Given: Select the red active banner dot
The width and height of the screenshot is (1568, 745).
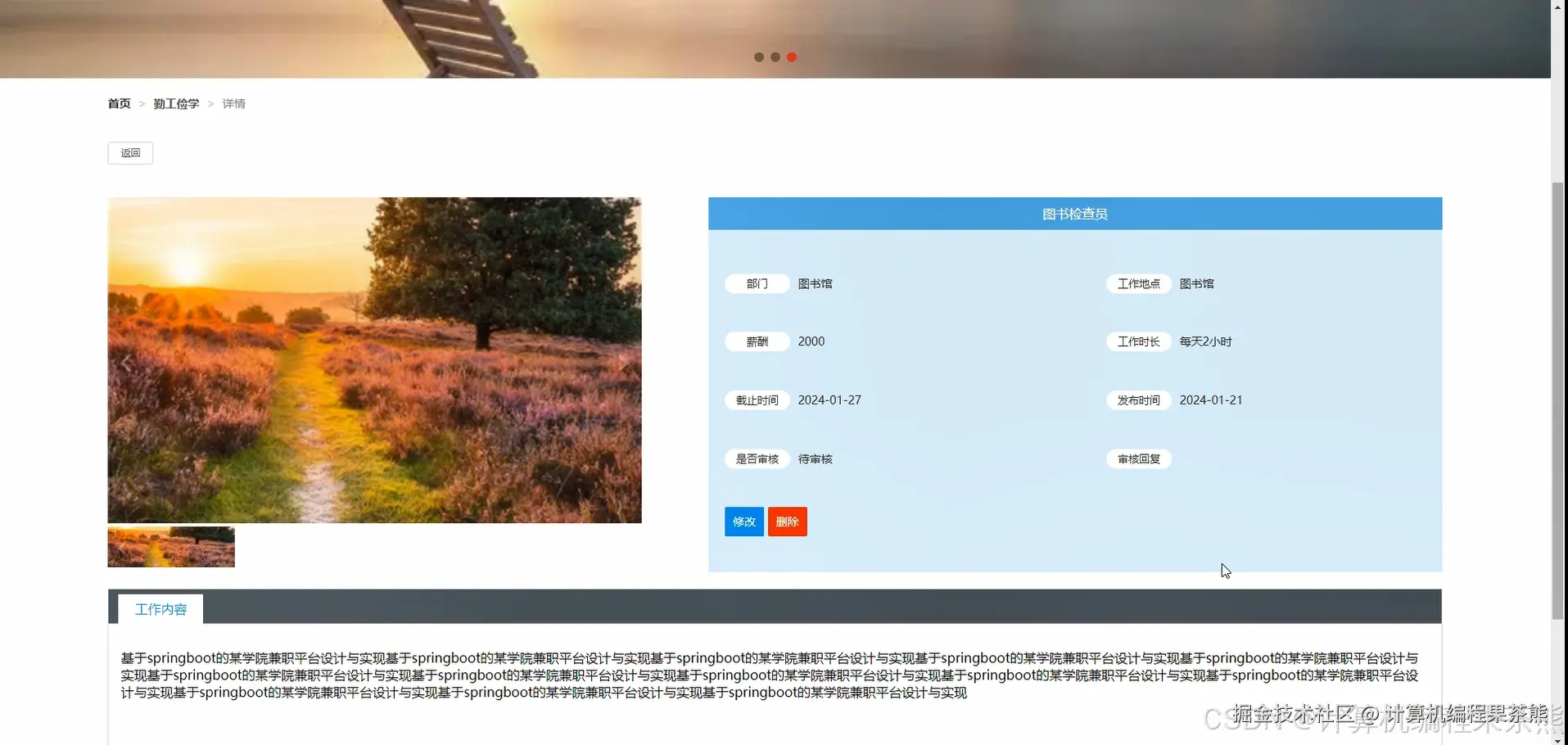Looking at the screenshot, I should pos(792,57).
